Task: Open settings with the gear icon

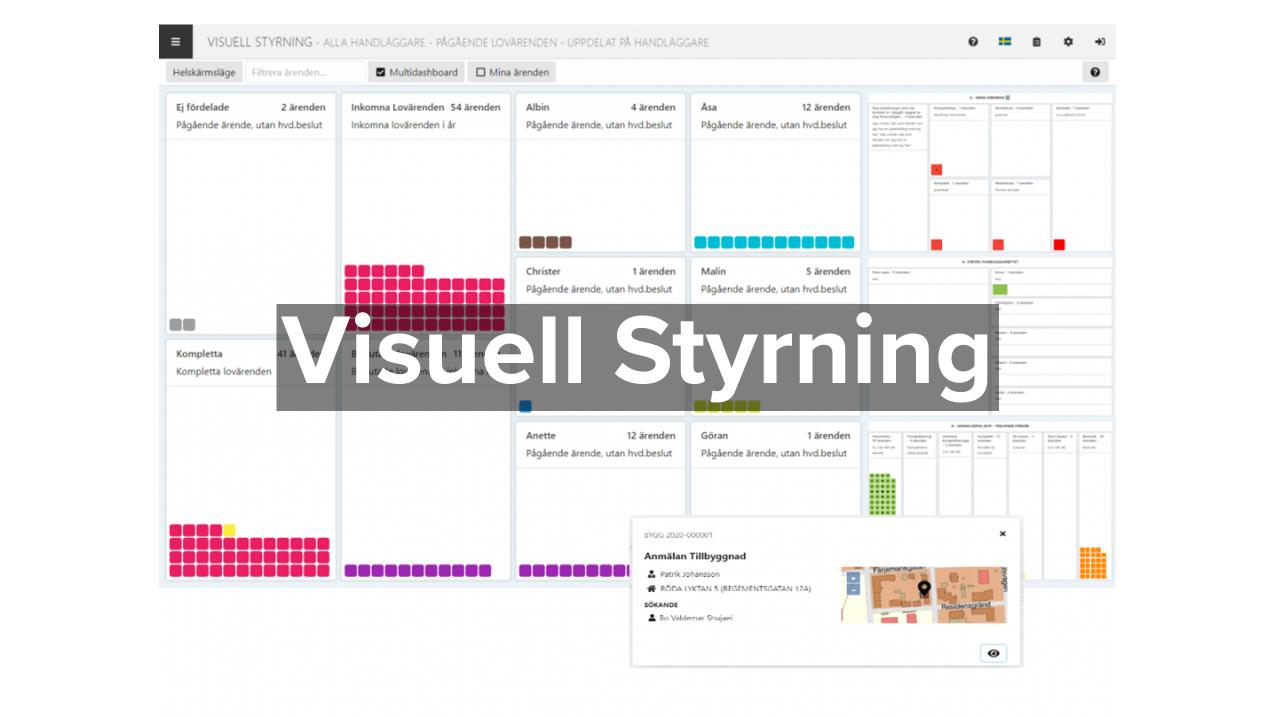Action: coord(1068,42)
